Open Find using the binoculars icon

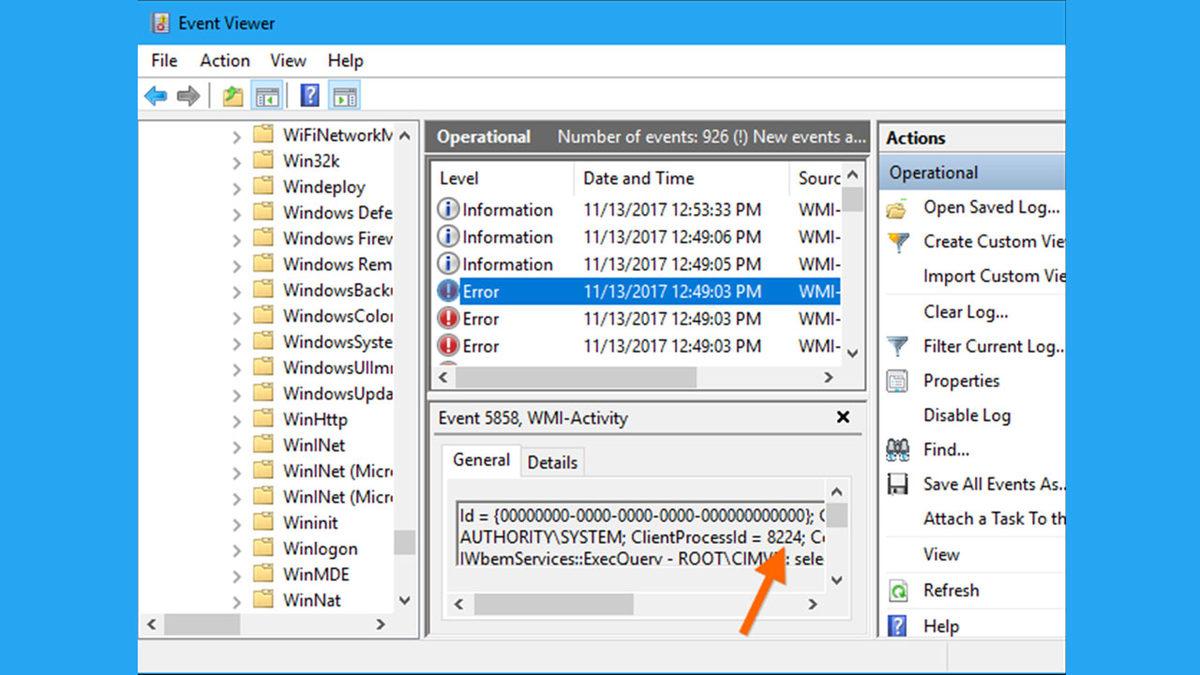coord(898,450)
